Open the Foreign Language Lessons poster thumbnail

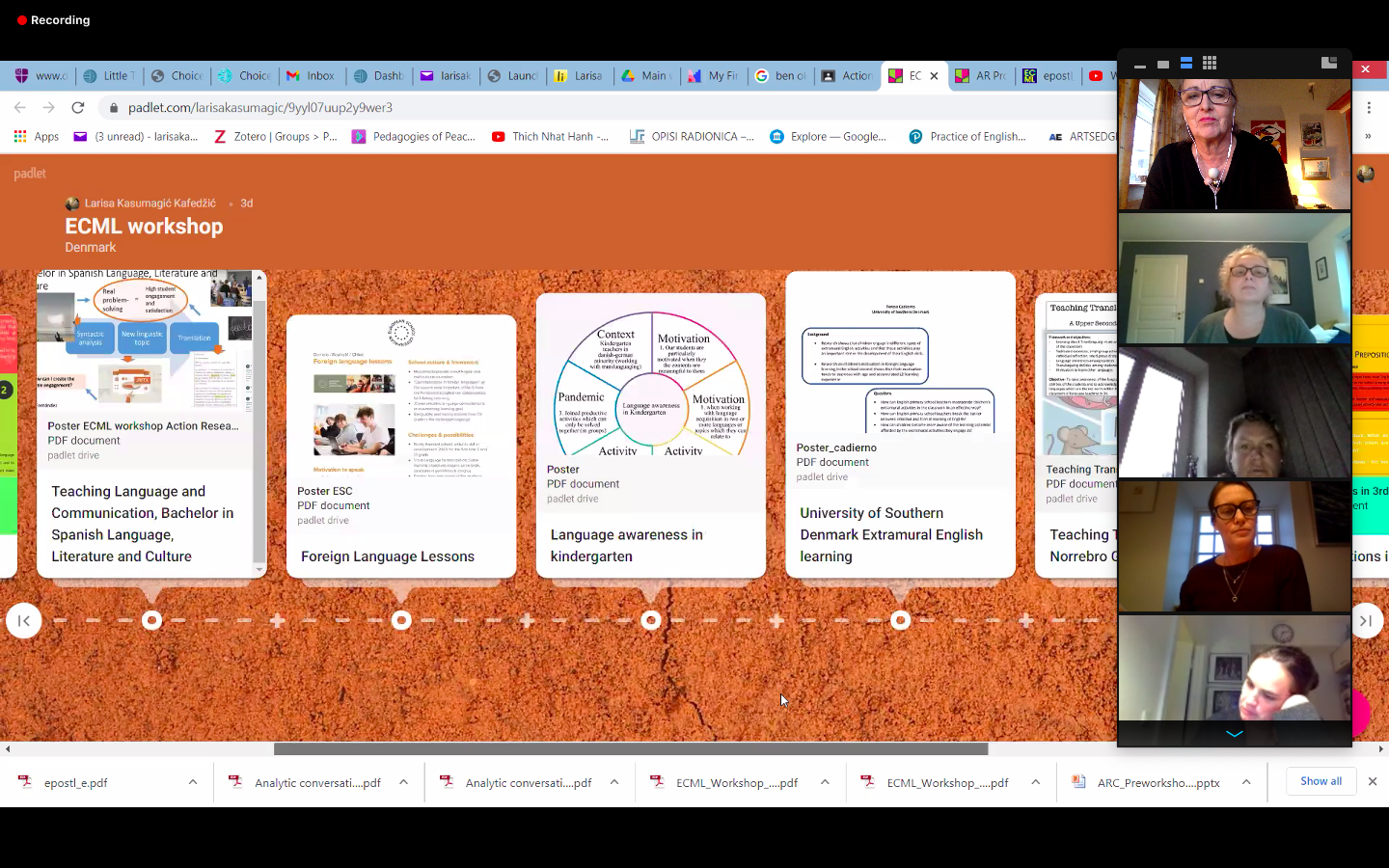401,397
